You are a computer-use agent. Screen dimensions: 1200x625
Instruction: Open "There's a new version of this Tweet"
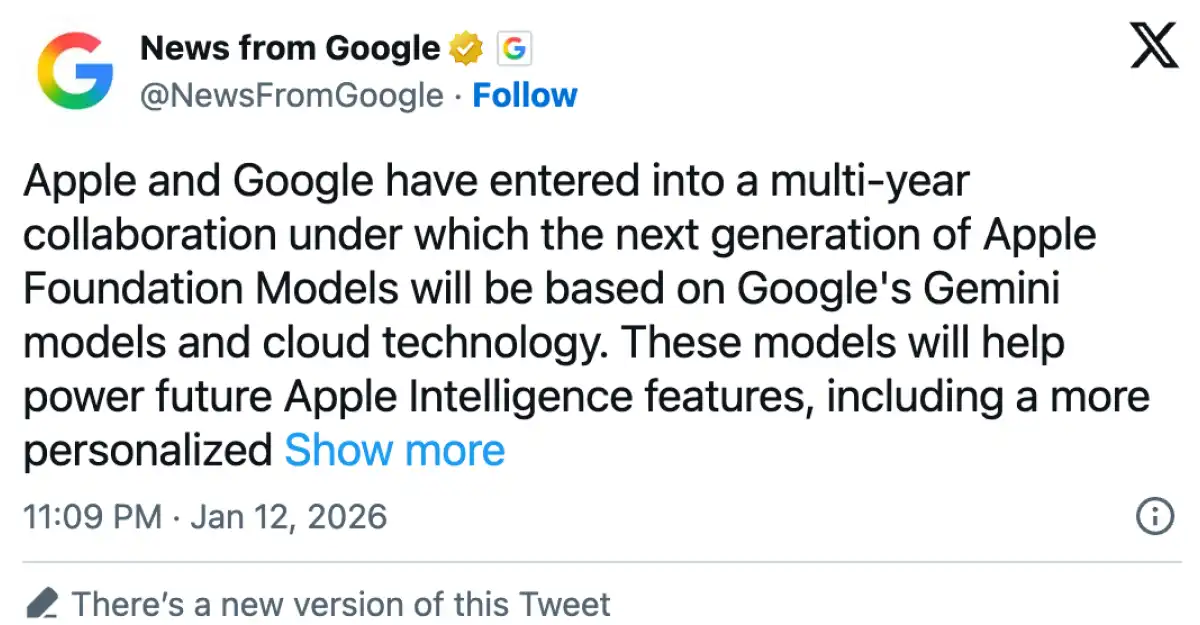click(341, 604)
